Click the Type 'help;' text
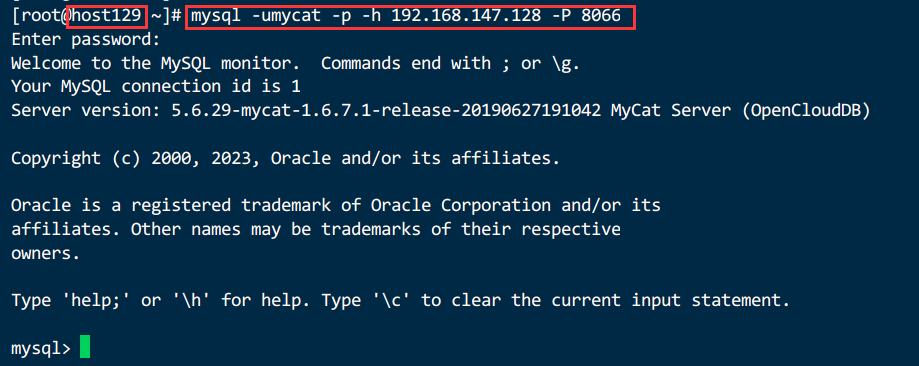The height and width of the screenshot is (366, 919). 76,301
